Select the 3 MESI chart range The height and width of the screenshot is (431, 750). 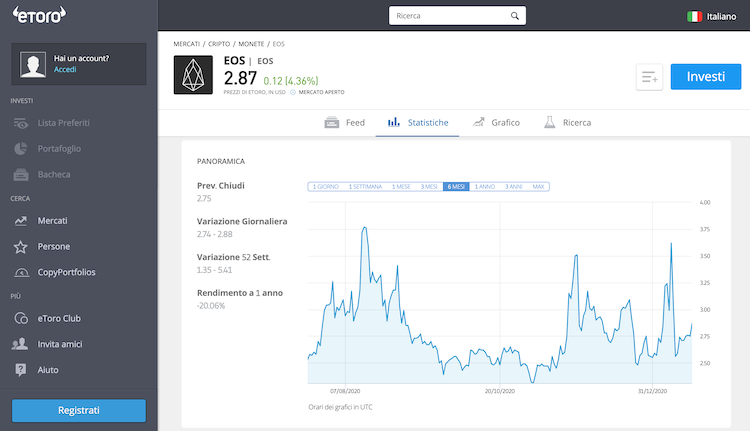pos(429,187)
